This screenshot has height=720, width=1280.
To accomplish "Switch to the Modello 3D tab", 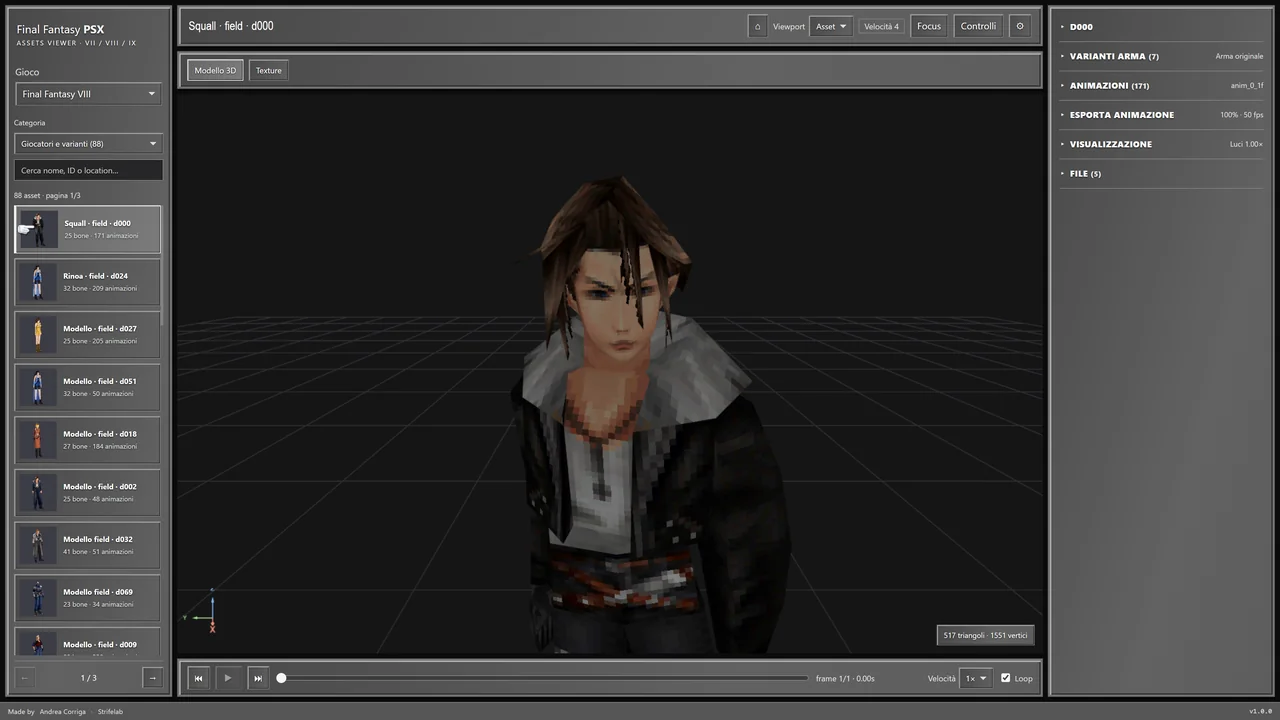I will click(215, 71).
